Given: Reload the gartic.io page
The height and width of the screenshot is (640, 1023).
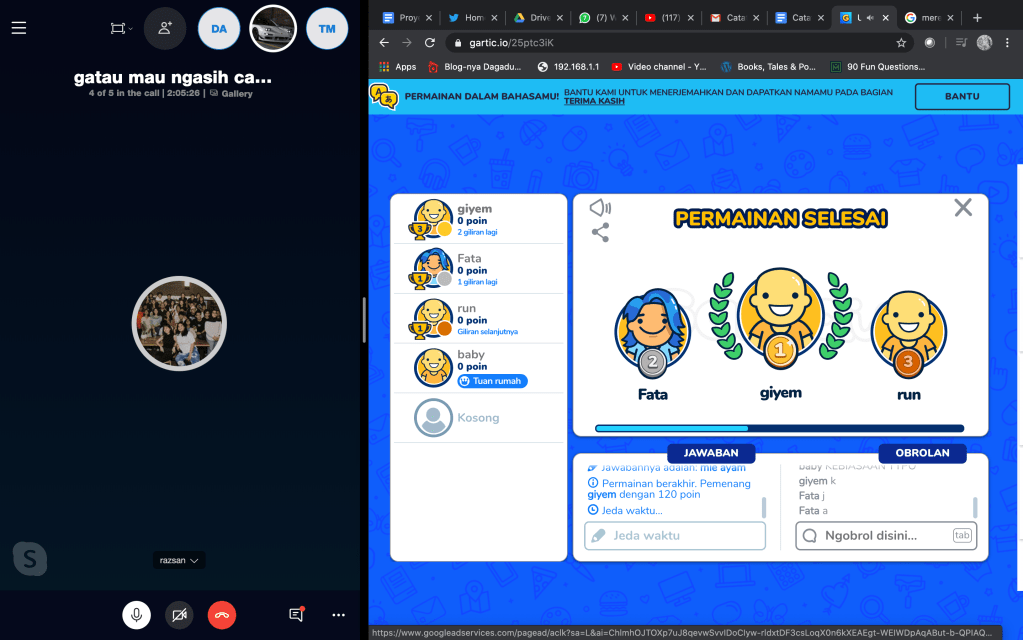Looking at the screenshot, I should [430, 43].
